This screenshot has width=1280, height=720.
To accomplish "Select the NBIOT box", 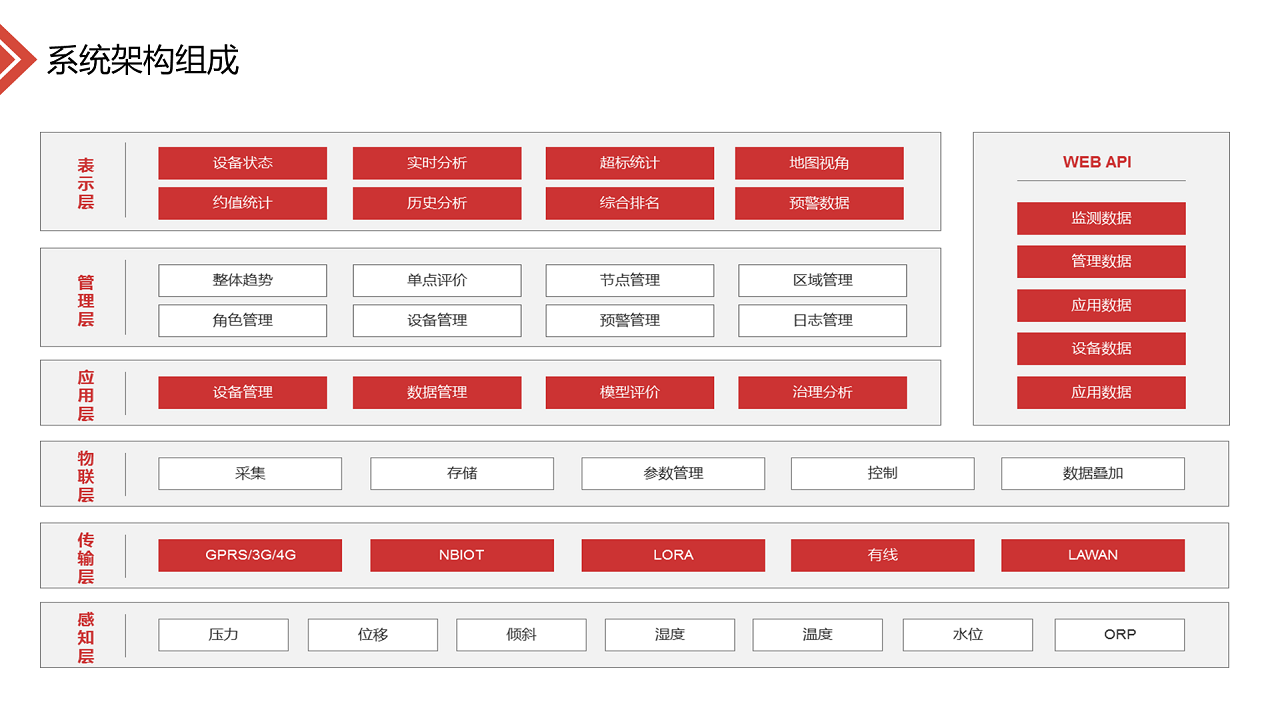I will pyautogui.click(x=462, y=555).
